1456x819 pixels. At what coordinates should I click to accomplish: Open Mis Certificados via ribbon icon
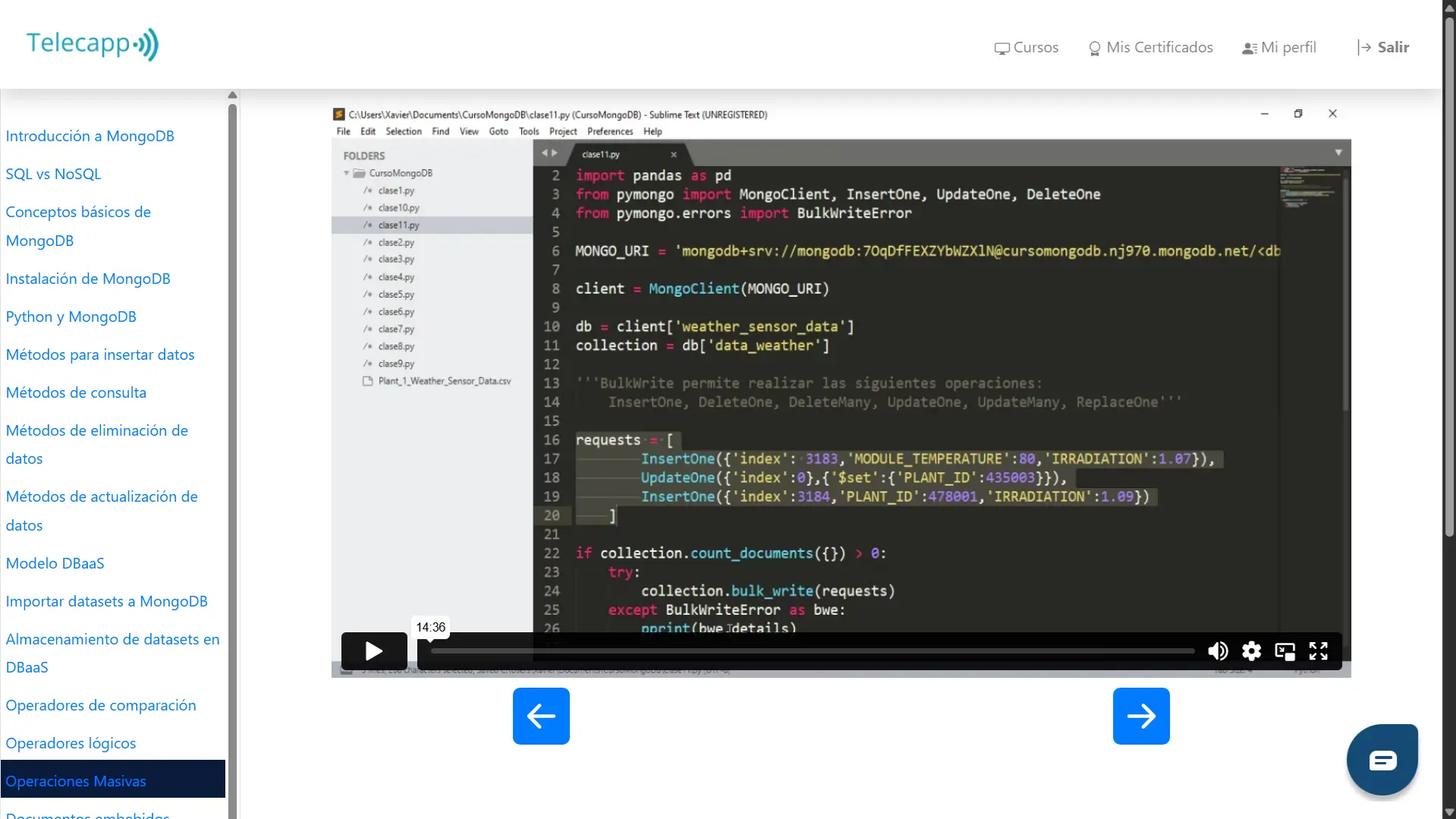pyautogui.click(x=1095, y=47)
